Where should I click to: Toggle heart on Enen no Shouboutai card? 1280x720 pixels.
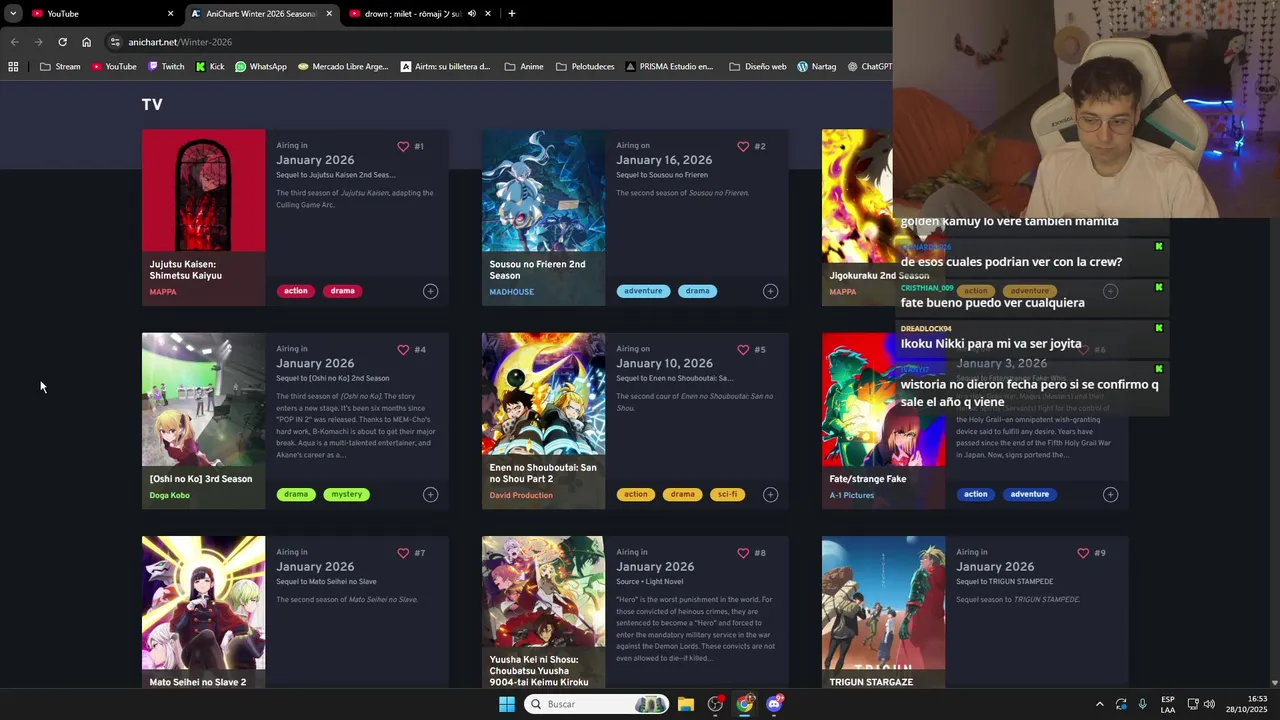[x=743, y=350]
